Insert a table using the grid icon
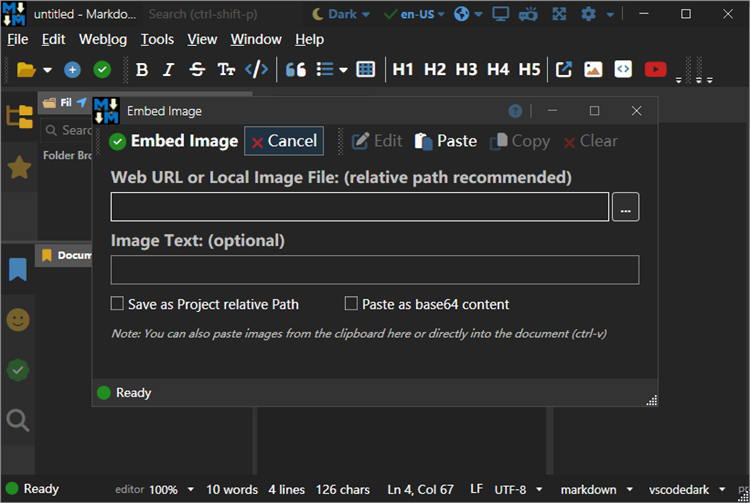 coord(365,70)
